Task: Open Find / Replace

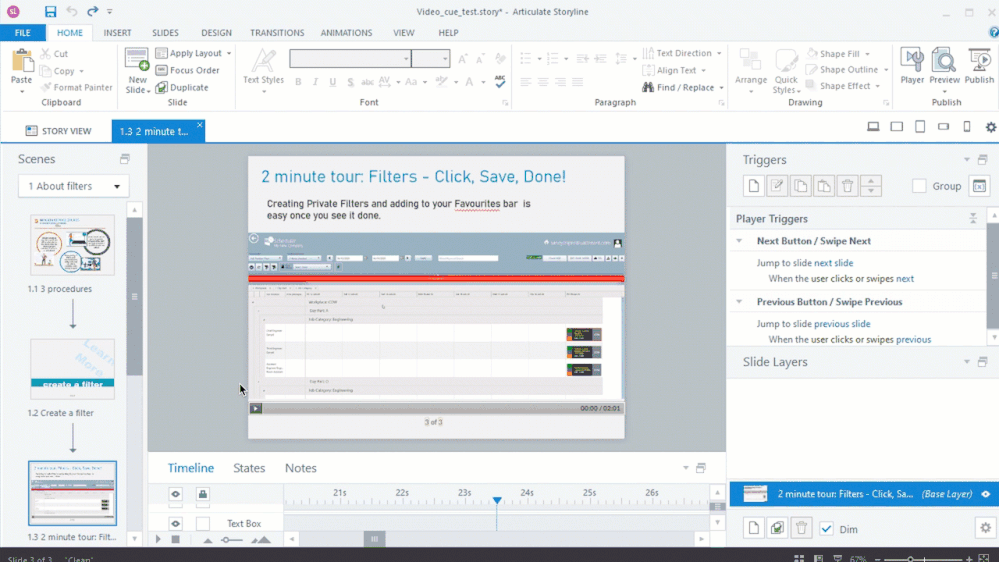Action: click(x=679, y=87)
